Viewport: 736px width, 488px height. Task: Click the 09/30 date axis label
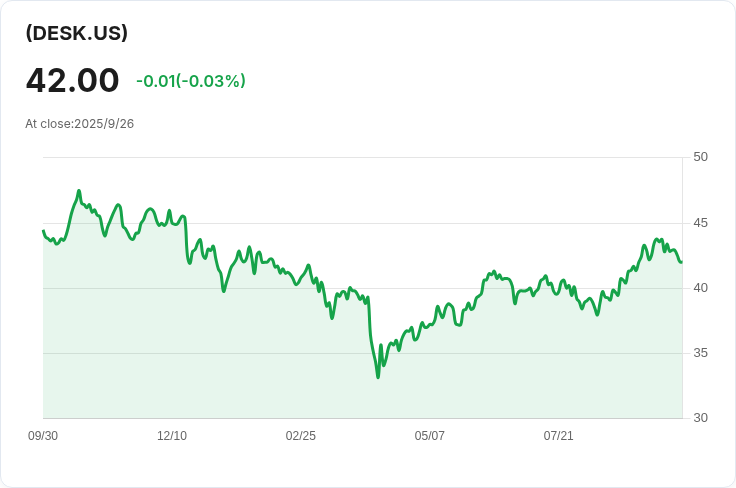point(43,436)
